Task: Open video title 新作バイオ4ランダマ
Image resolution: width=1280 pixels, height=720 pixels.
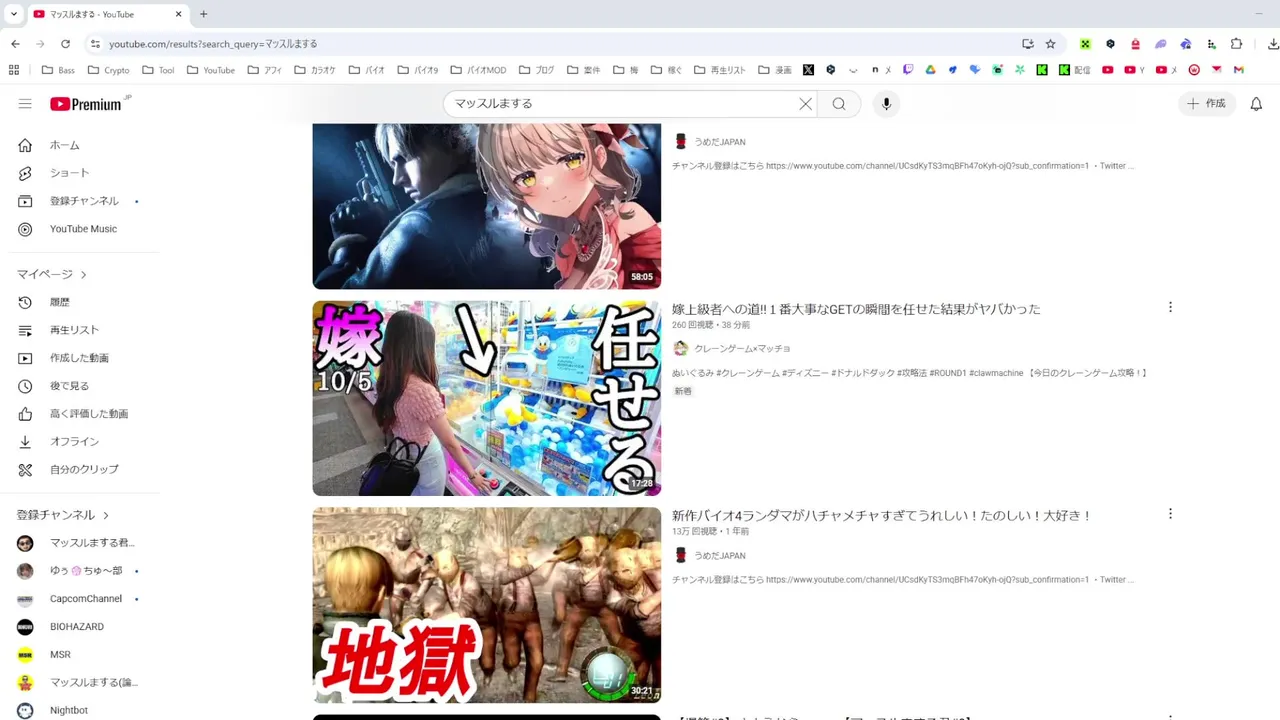Action: (881, 516)
